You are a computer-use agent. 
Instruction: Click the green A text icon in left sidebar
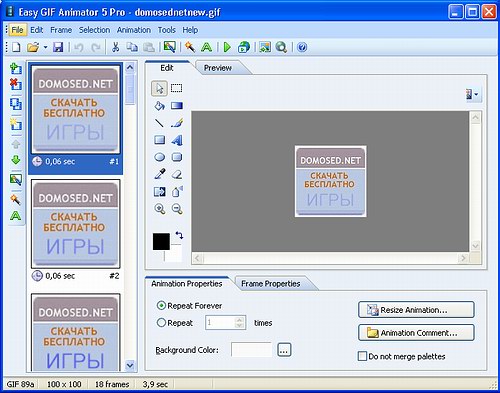tap(16, 216)
